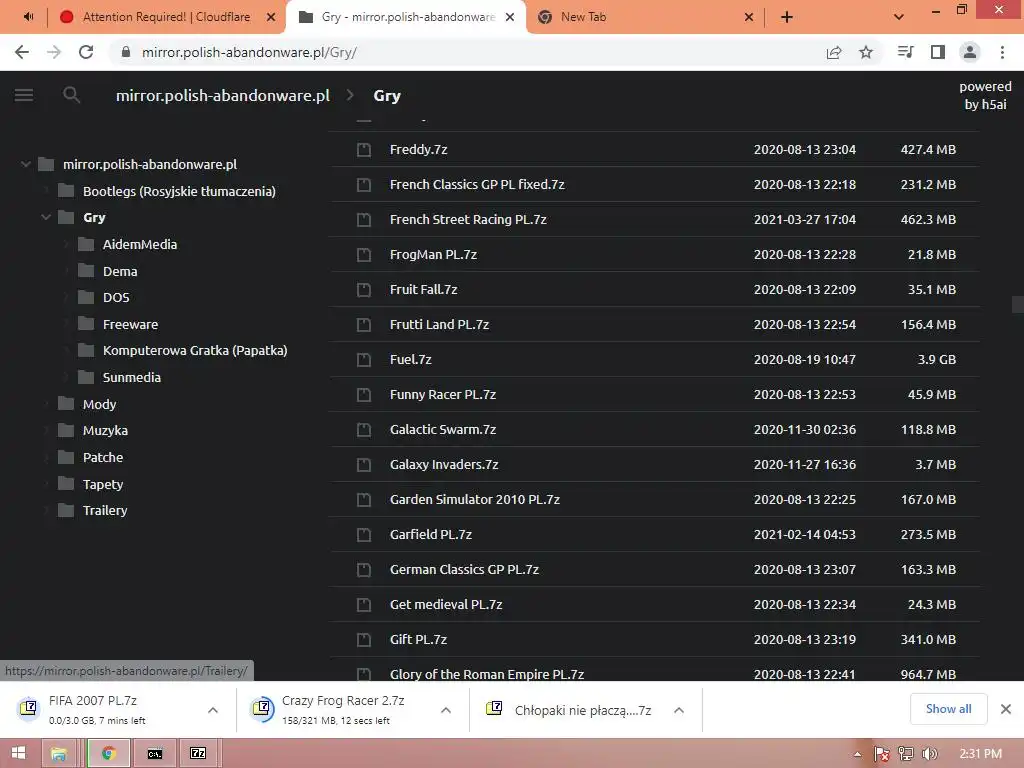Screen dimensions: 1024x768
Task: Open Mody folder in tree
Action: (99, 404)
